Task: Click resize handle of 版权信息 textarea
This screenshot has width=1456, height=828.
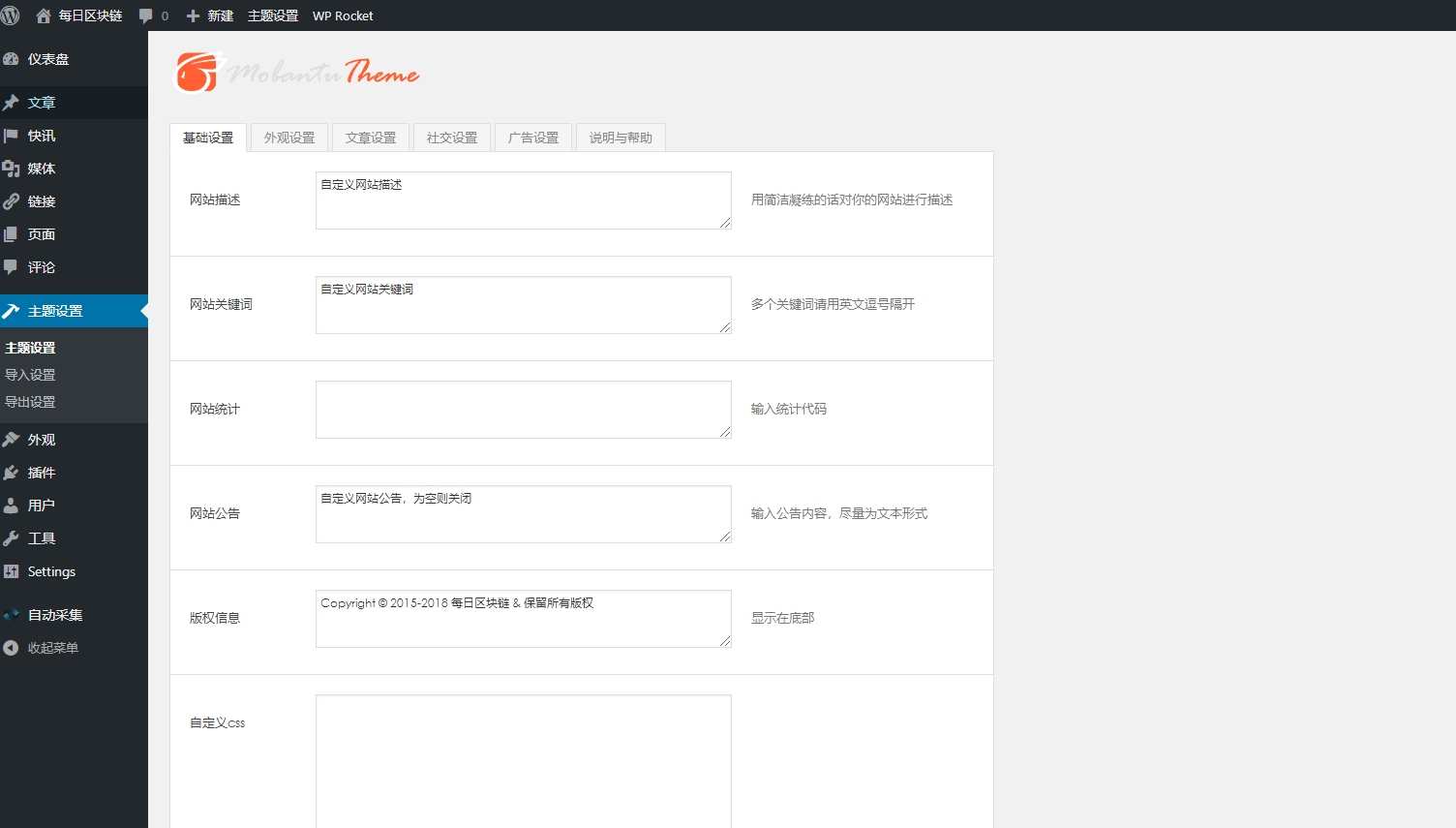Action: [x=725, y=641]
